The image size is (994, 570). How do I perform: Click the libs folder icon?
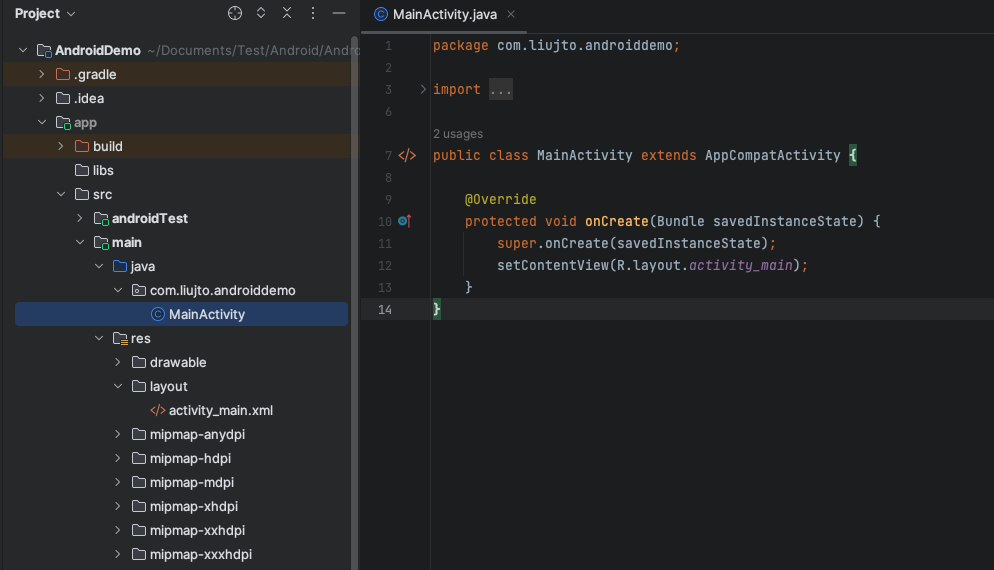(x=82, y=171)
